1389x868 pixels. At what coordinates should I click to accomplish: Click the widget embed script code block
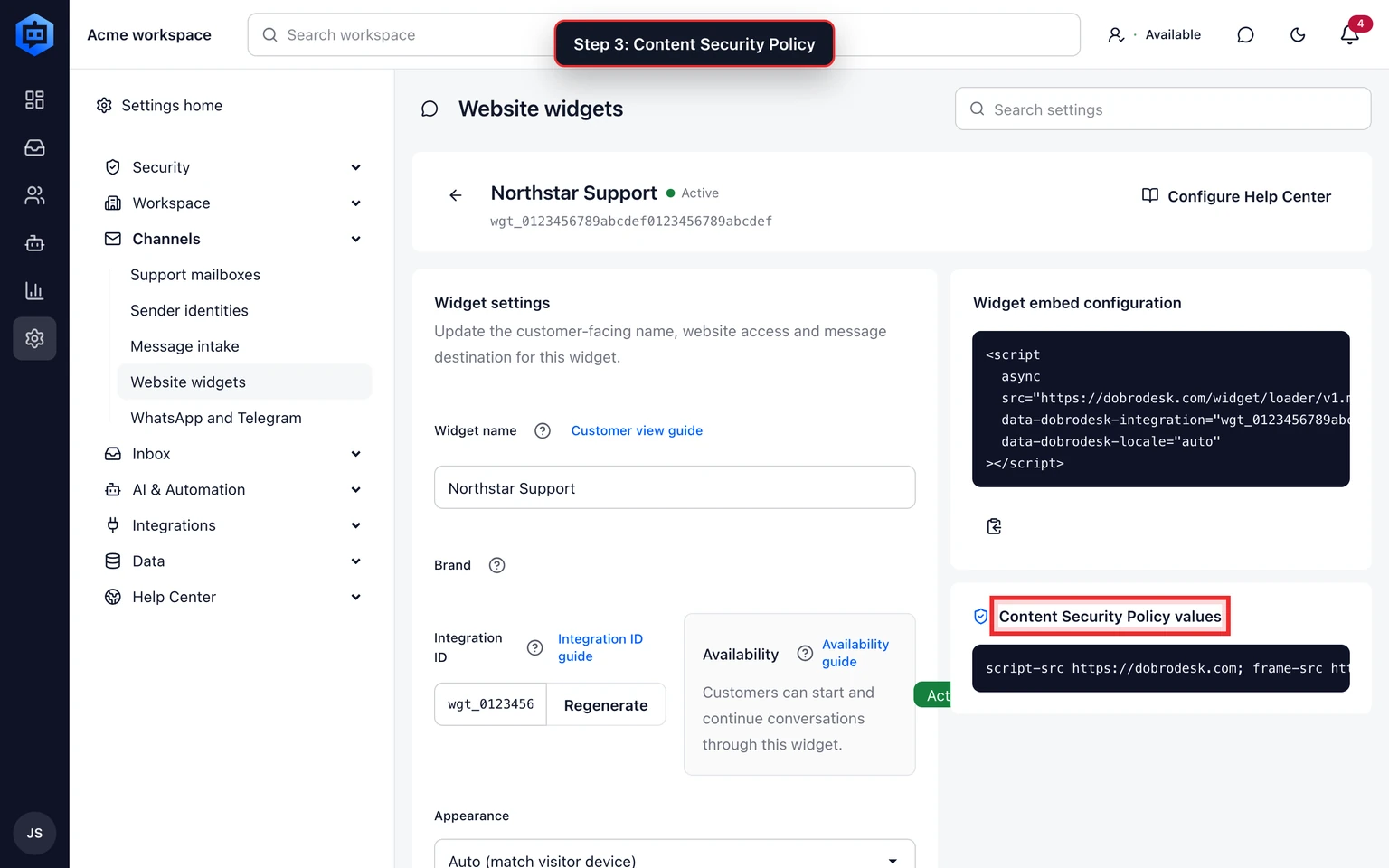[x=1161, y=409]
